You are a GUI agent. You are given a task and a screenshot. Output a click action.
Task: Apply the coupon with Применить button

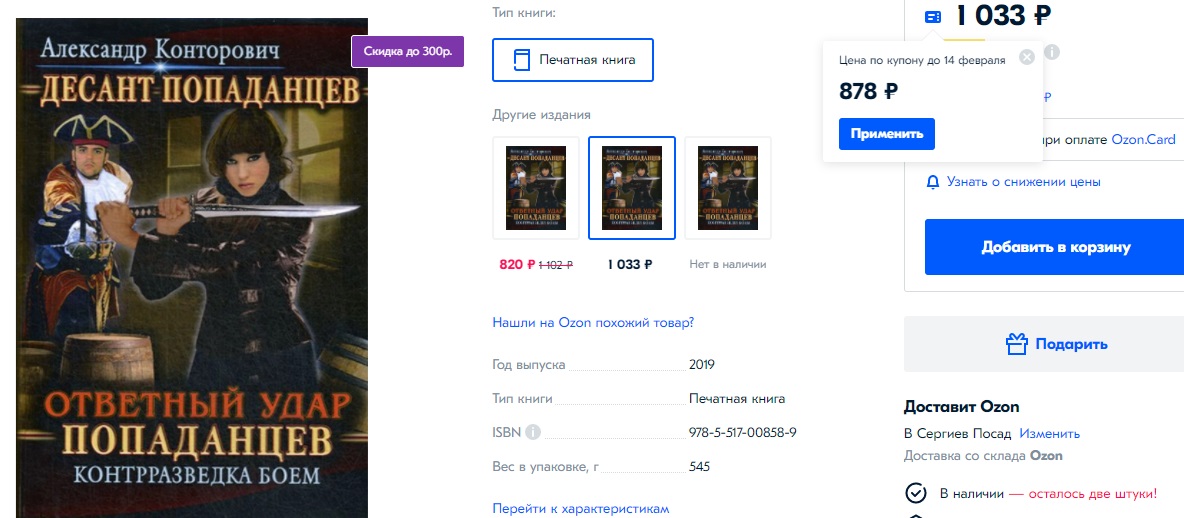886,134
